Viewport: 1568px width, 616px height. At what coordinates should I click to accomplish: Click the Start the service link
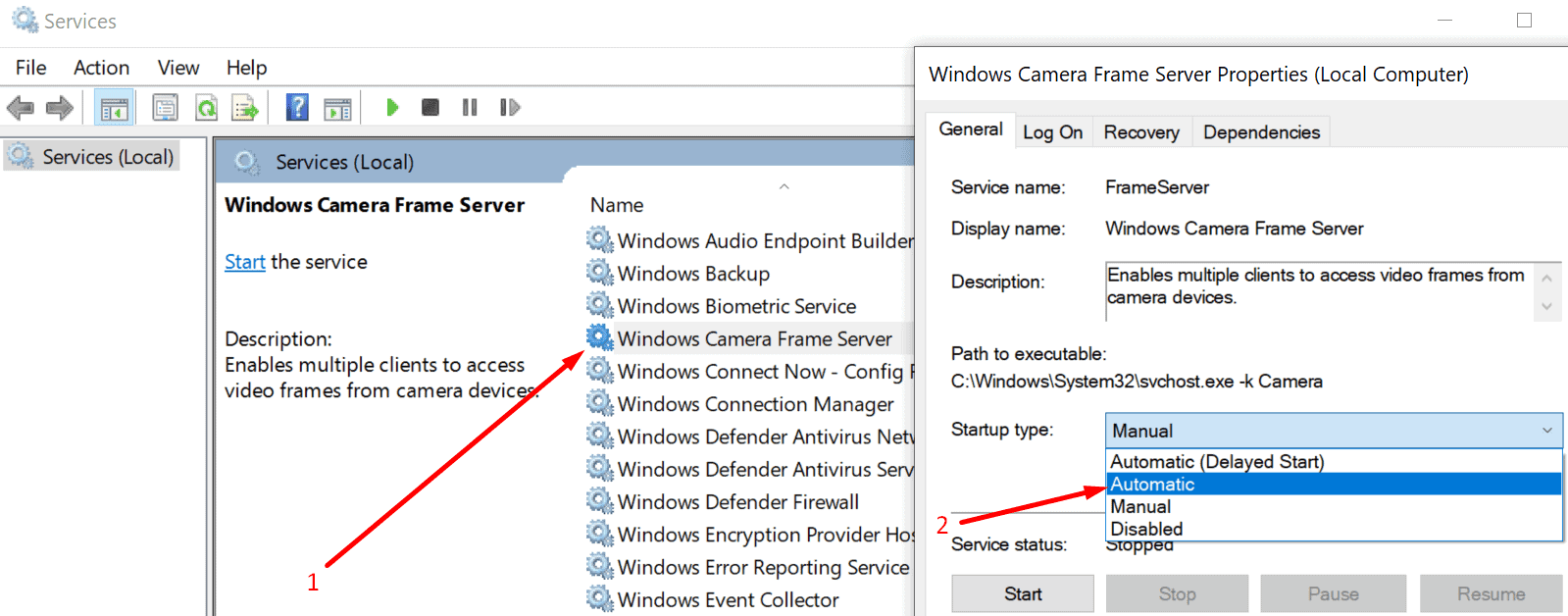click(x=245, y=262)
